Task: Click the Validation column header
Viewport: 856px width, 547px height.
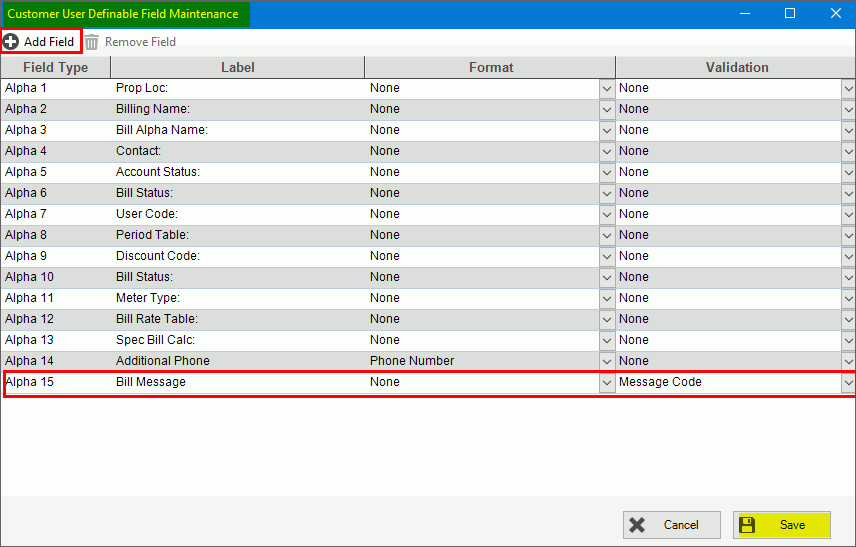Action: click(736, 67)
